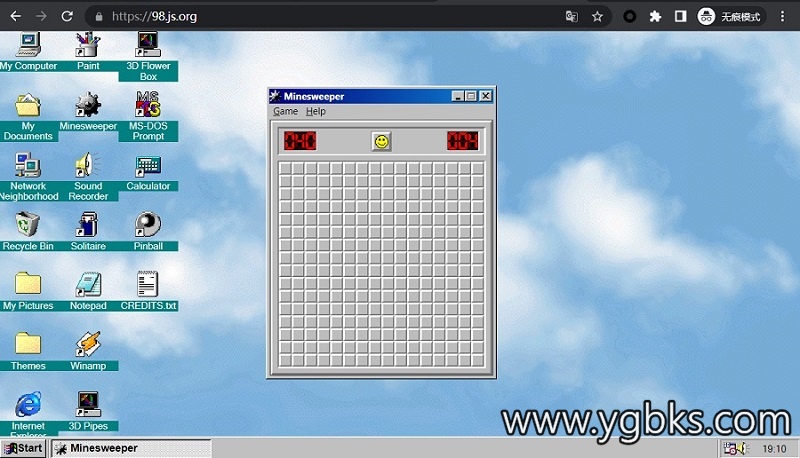
Task: Reload the browser page
Action: click(x=67, y=16)
